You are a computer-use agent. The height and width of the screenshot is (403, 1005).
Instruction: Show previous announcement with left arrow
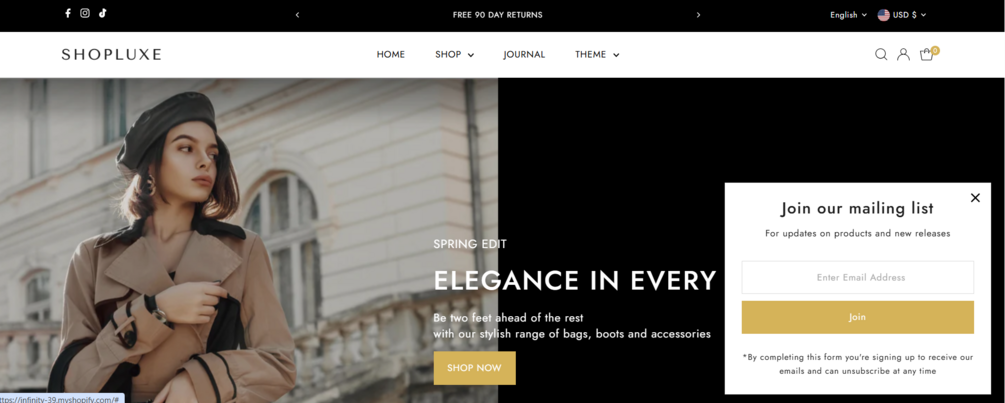297,15
